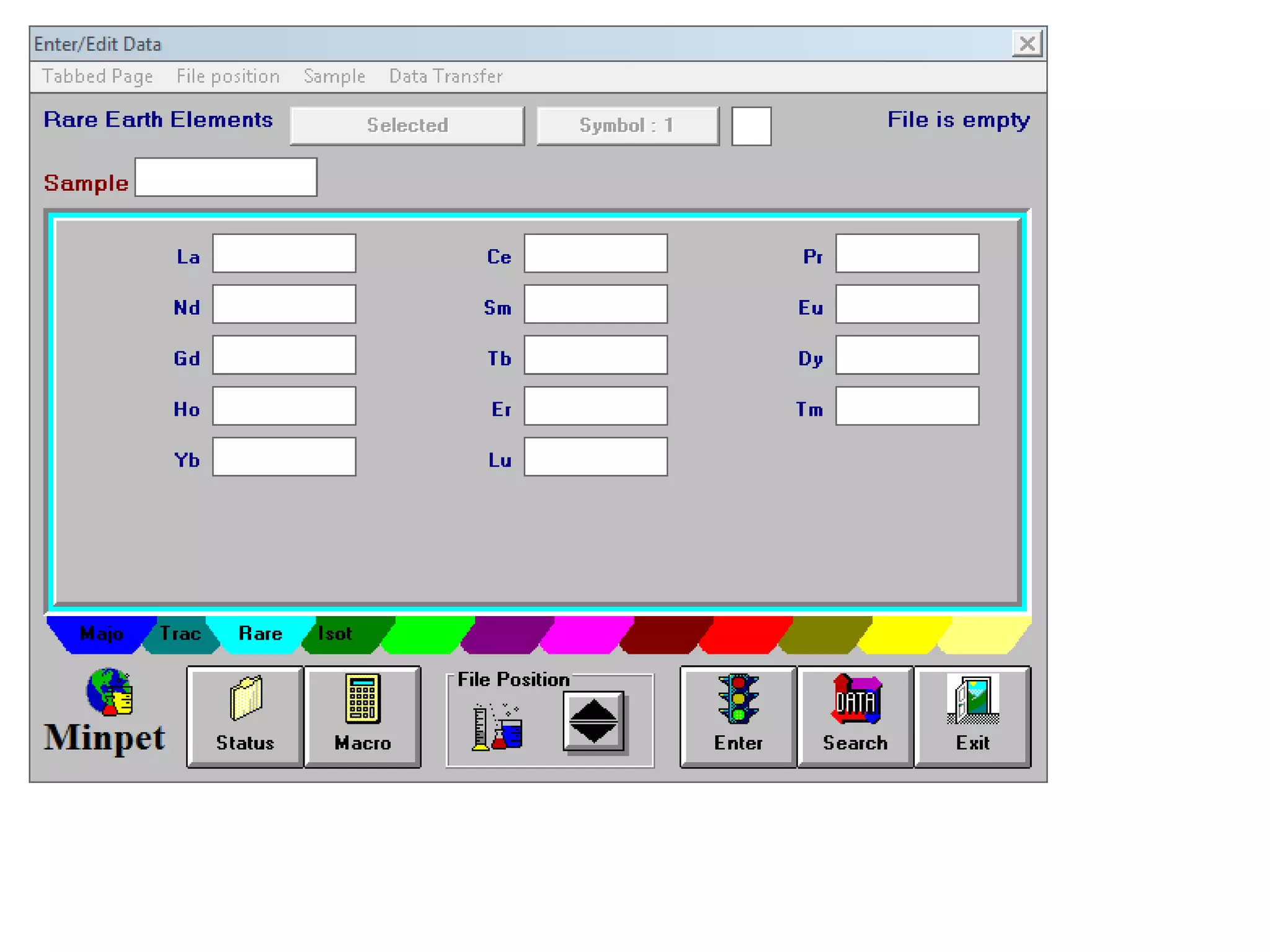Select the Isot tab

tap(335, 633)
